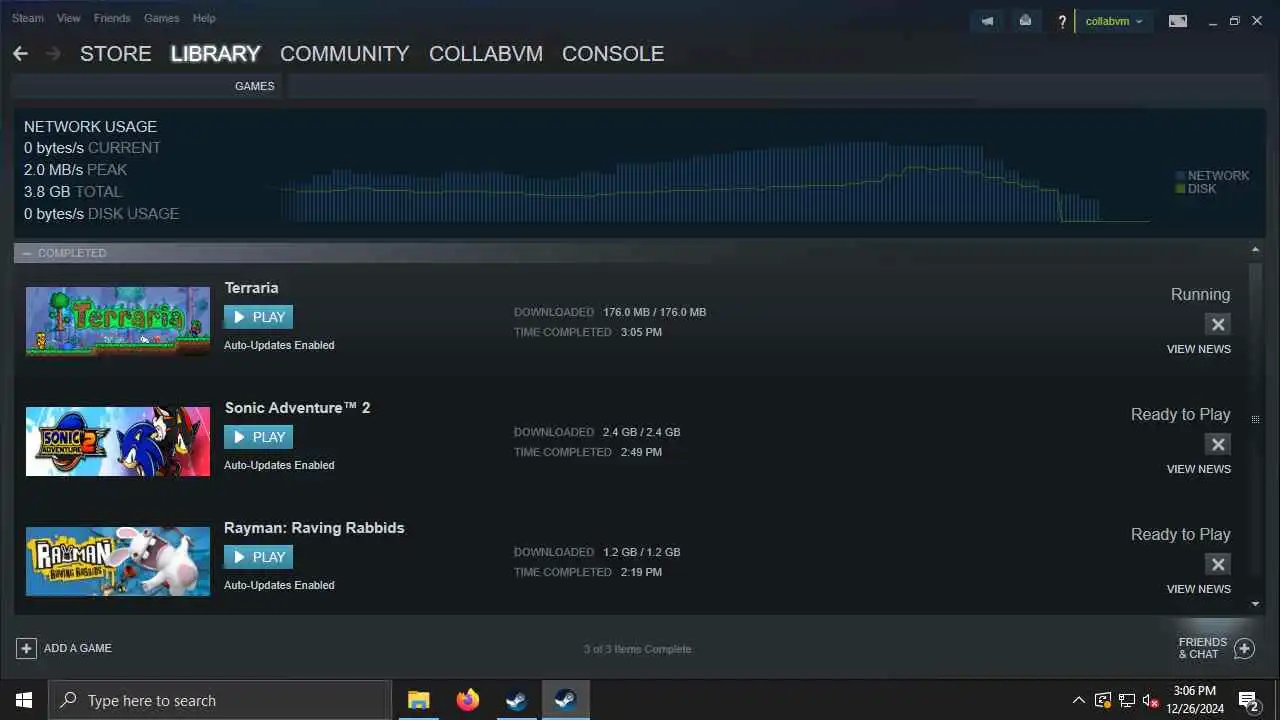Screen dimensions: 1280x720
Task: Open the network tray icon
Action: click(x=1127, y=700)
